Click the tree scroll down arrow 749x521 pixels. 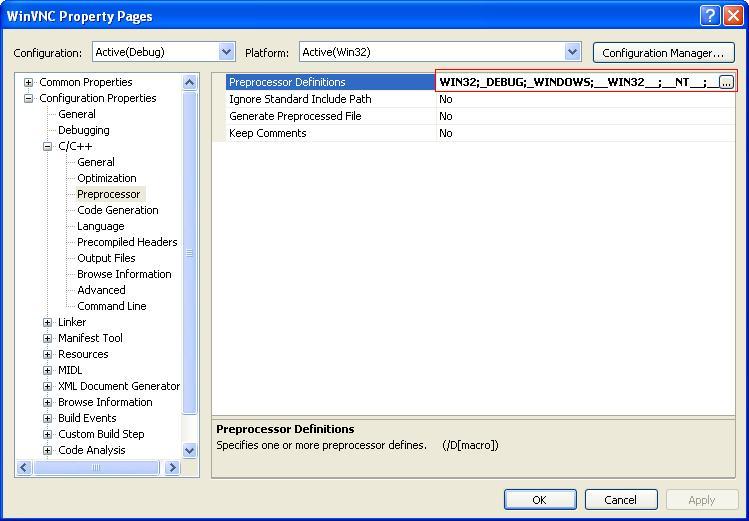click(x=190, y=450)
